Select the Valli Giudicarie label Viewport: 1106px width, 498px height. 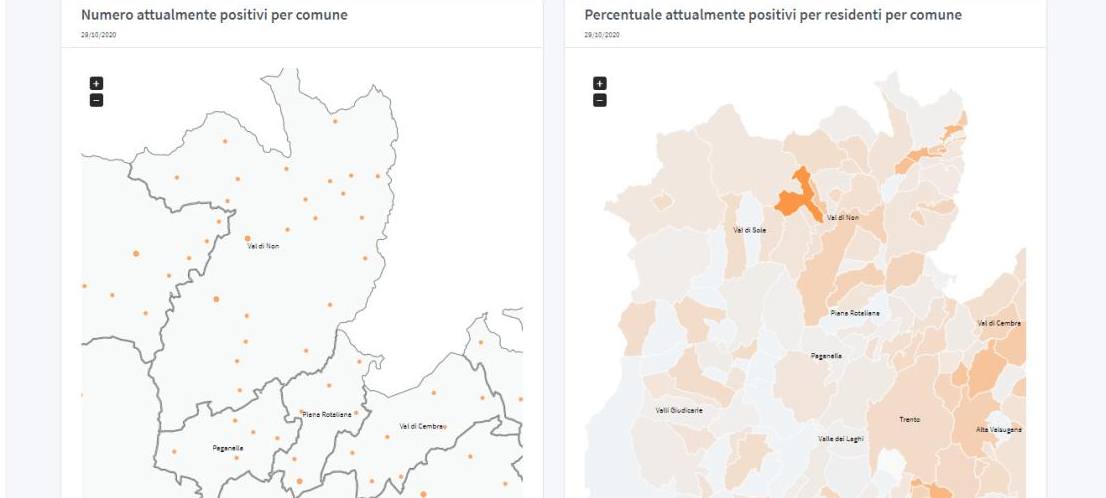point(679,410)
